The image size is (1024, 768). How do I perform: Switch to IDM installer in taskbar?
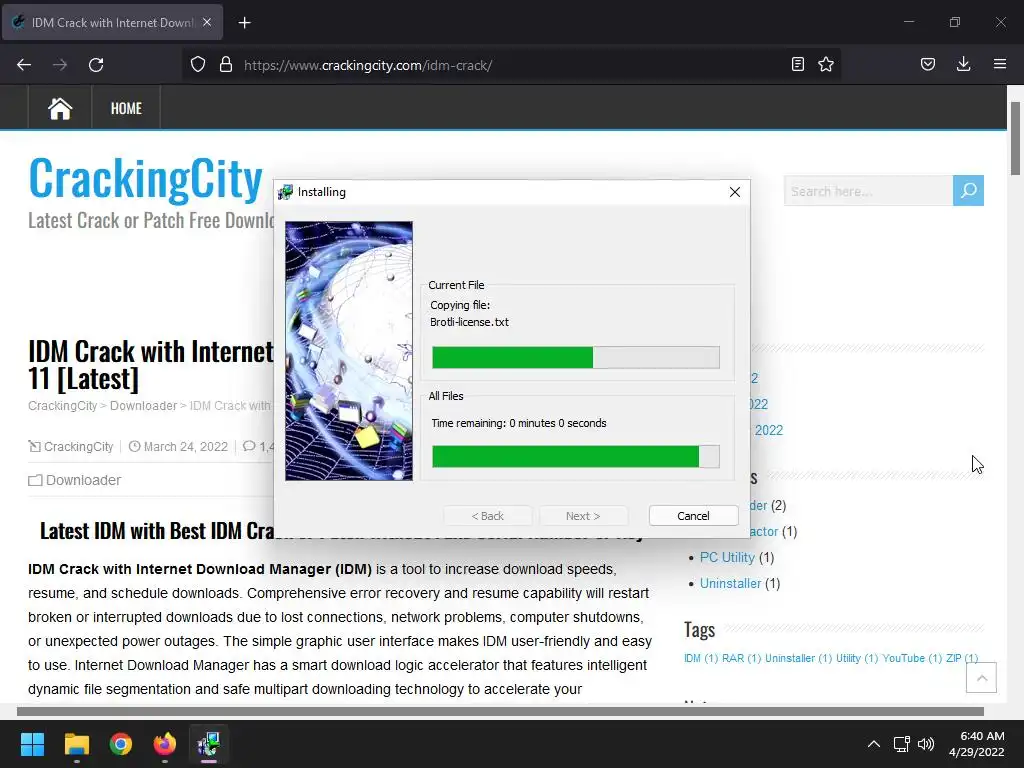click(x=209, y=744)
